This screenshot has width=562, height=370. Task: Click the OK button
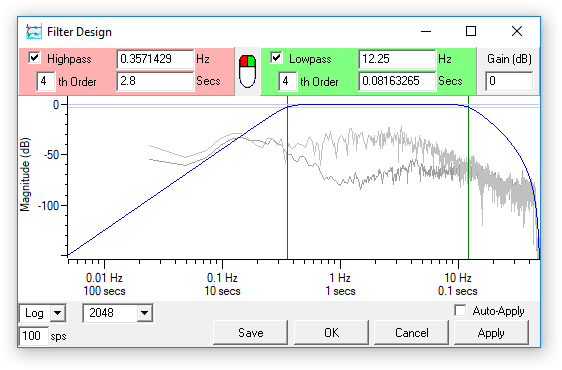click(331, 333)
